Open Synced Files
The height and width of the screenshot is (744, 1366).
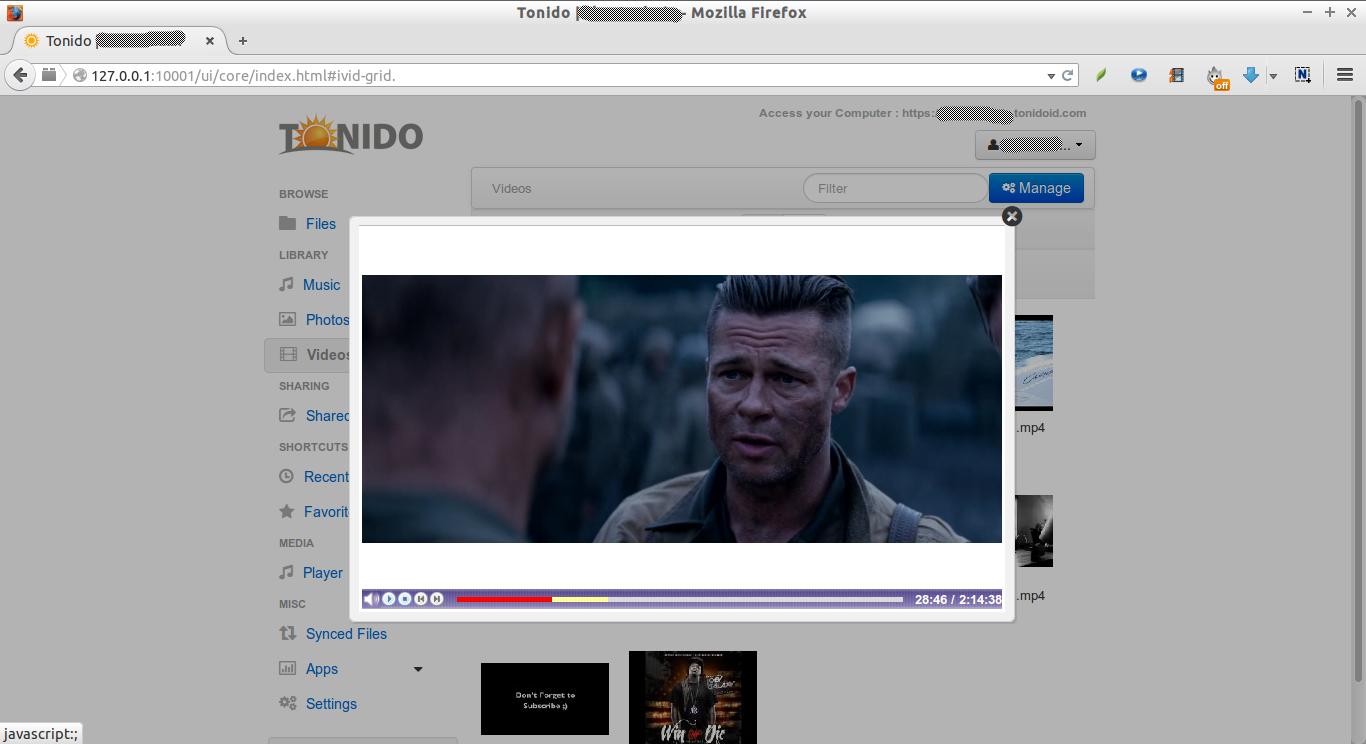coord(346,634)
